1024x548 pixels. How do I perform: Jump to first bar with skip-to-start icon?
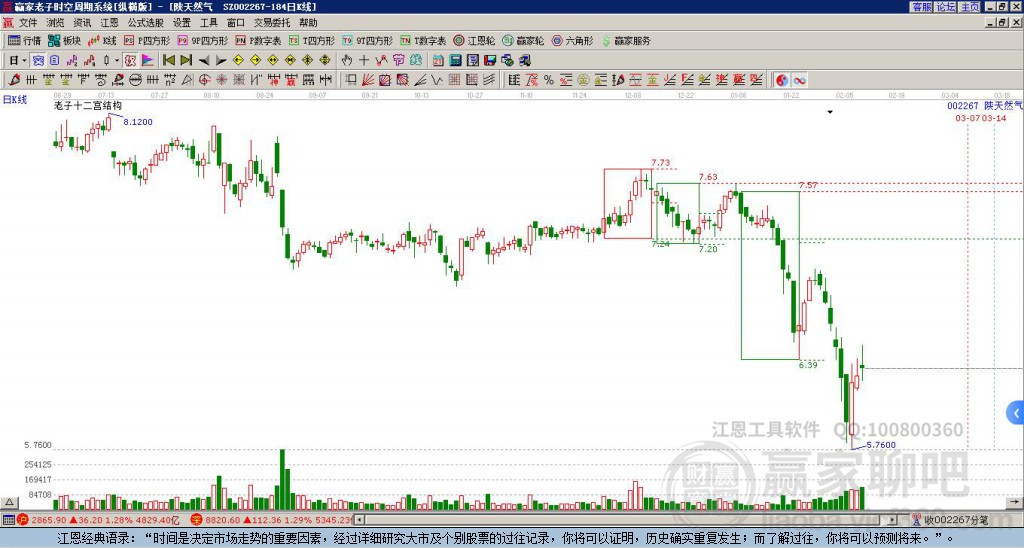[x=168, y=60]
